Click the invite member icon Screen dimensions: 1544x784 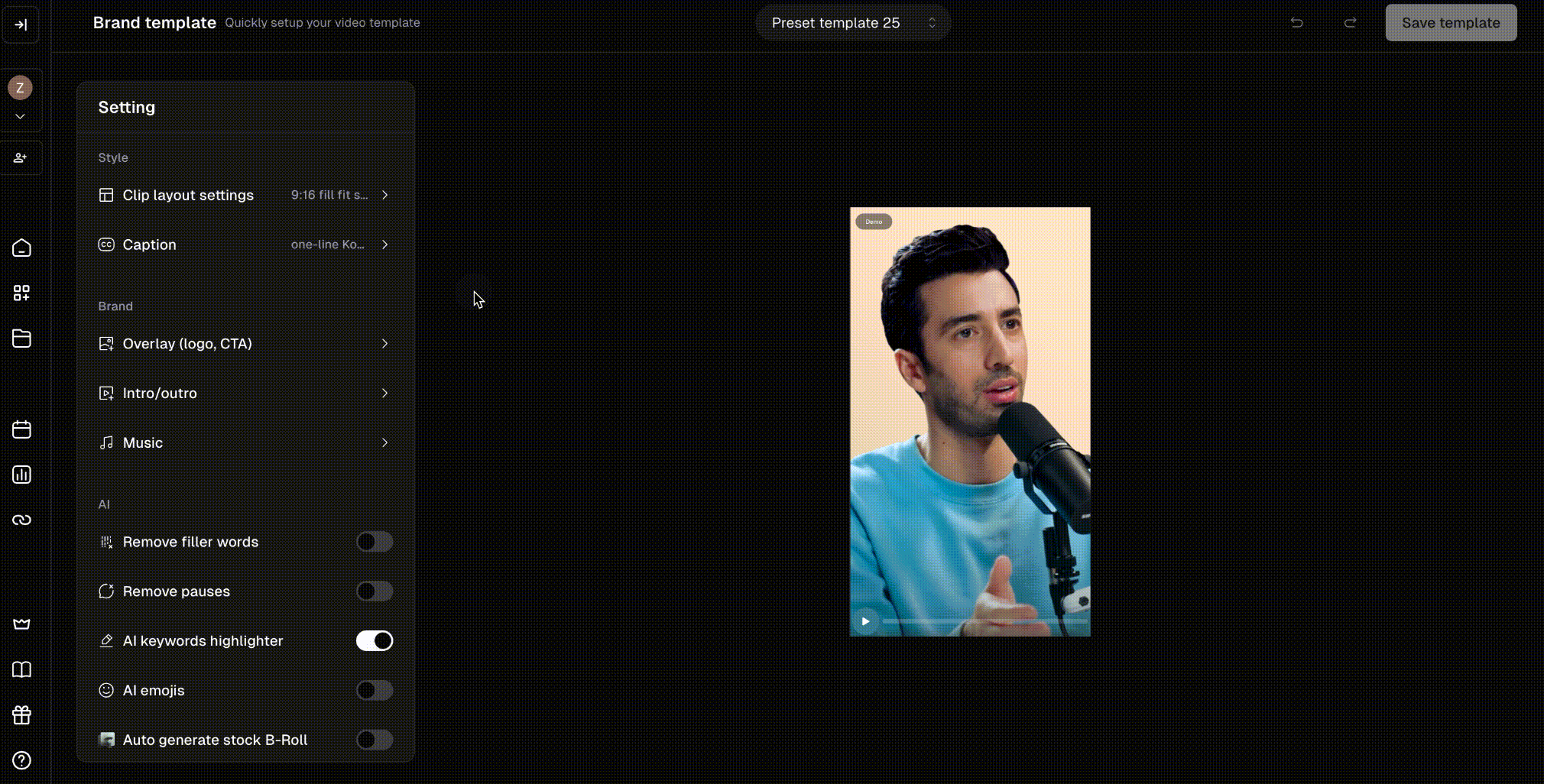20,158
